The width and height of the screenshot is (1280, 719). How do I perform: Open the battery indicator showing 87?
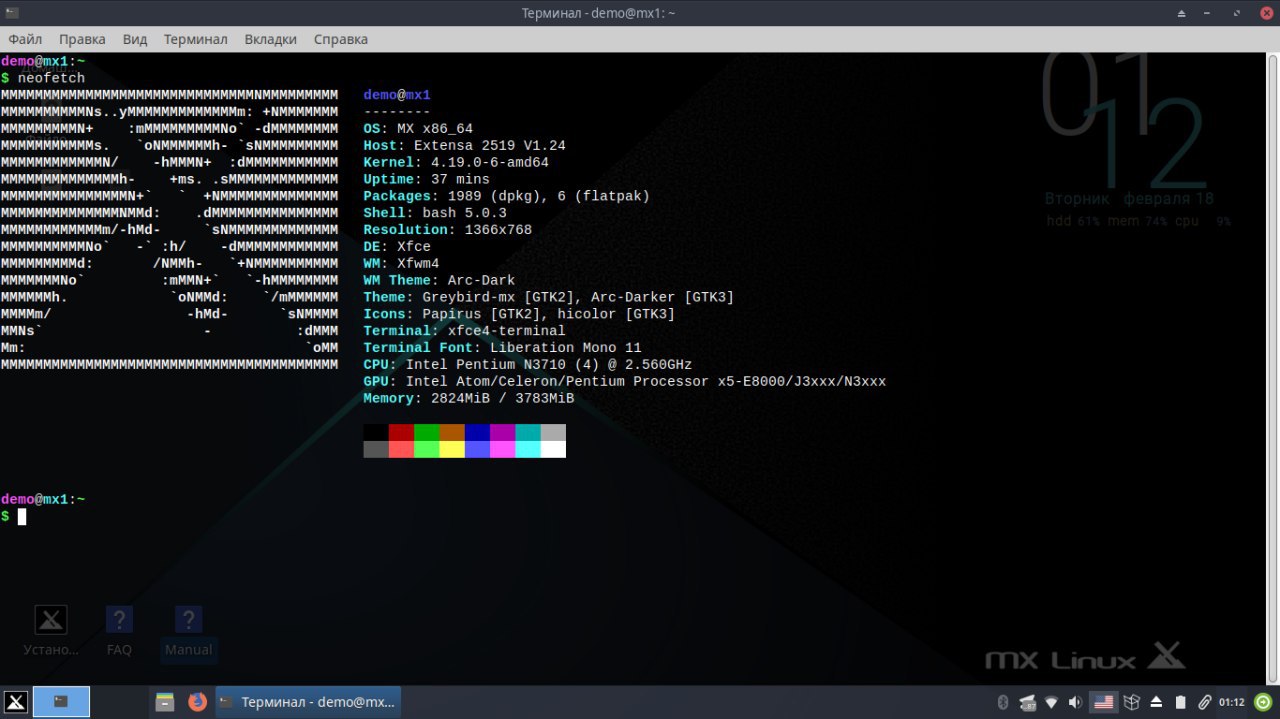1027,702
